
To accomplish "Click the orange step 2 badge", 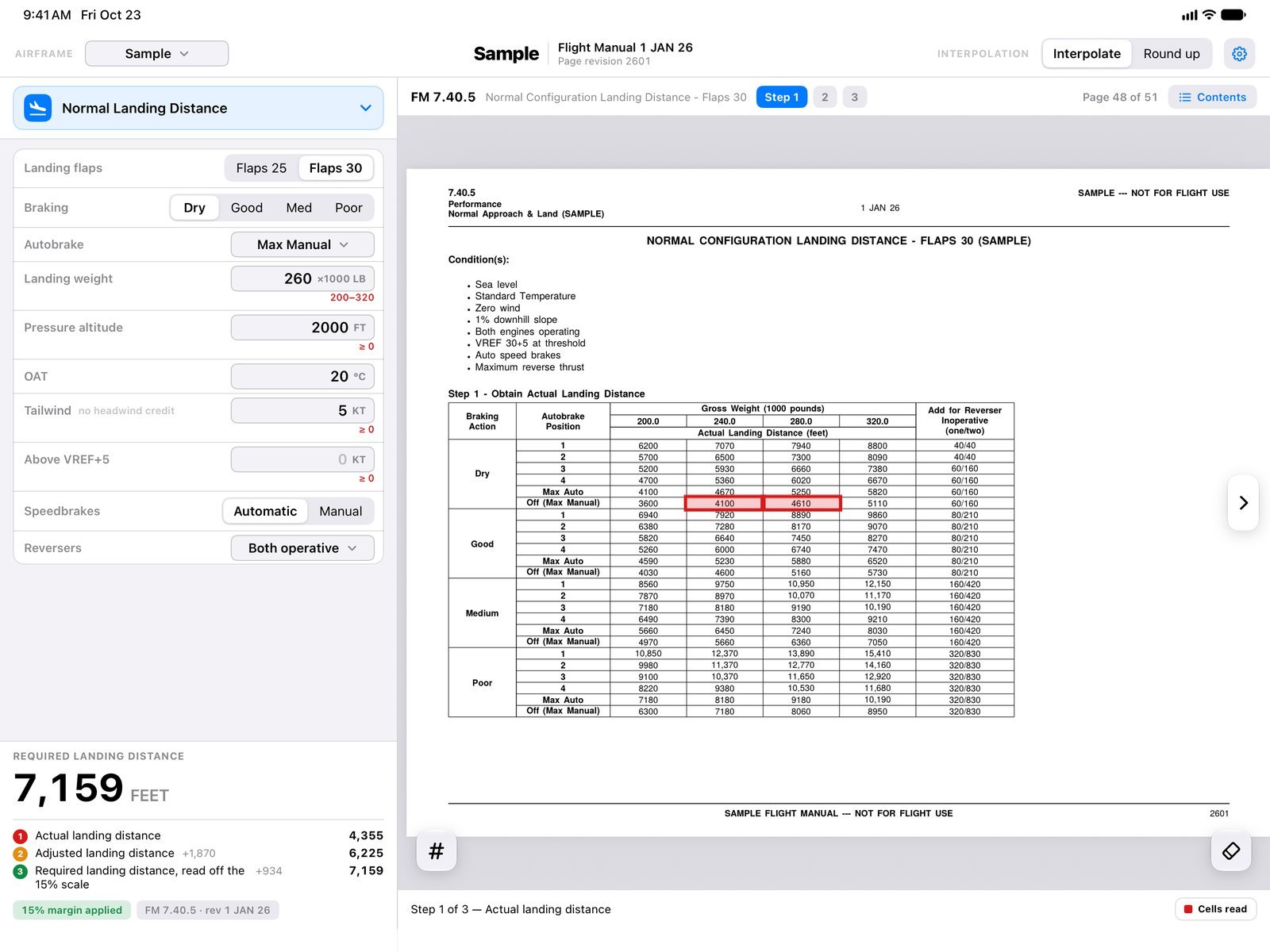I will pos(21,854).
